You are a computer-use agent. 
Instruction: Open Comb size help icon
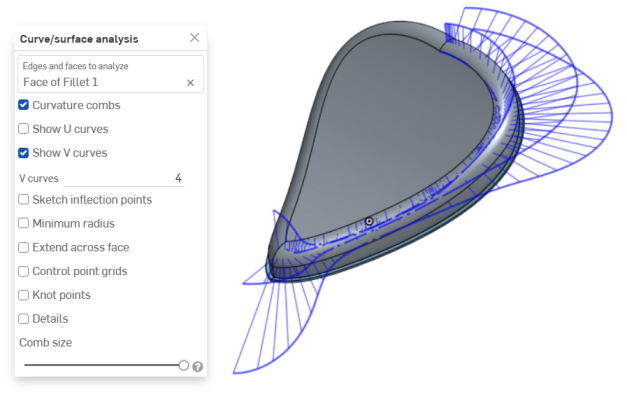click(198, 367)
